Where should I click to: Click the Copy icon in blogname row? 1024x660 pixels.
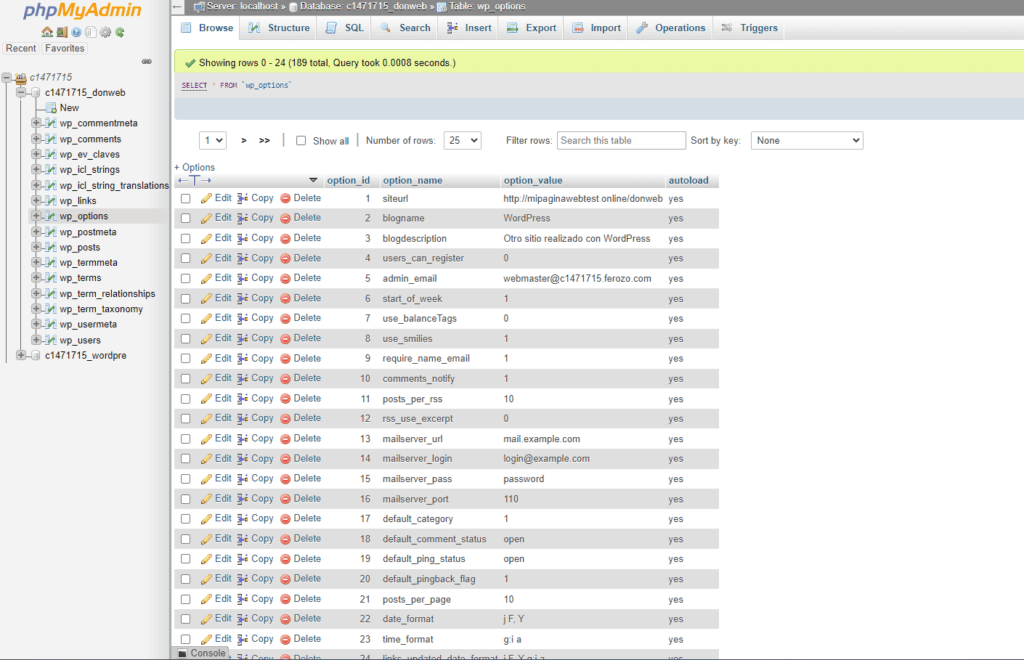[x=242, y=218]
